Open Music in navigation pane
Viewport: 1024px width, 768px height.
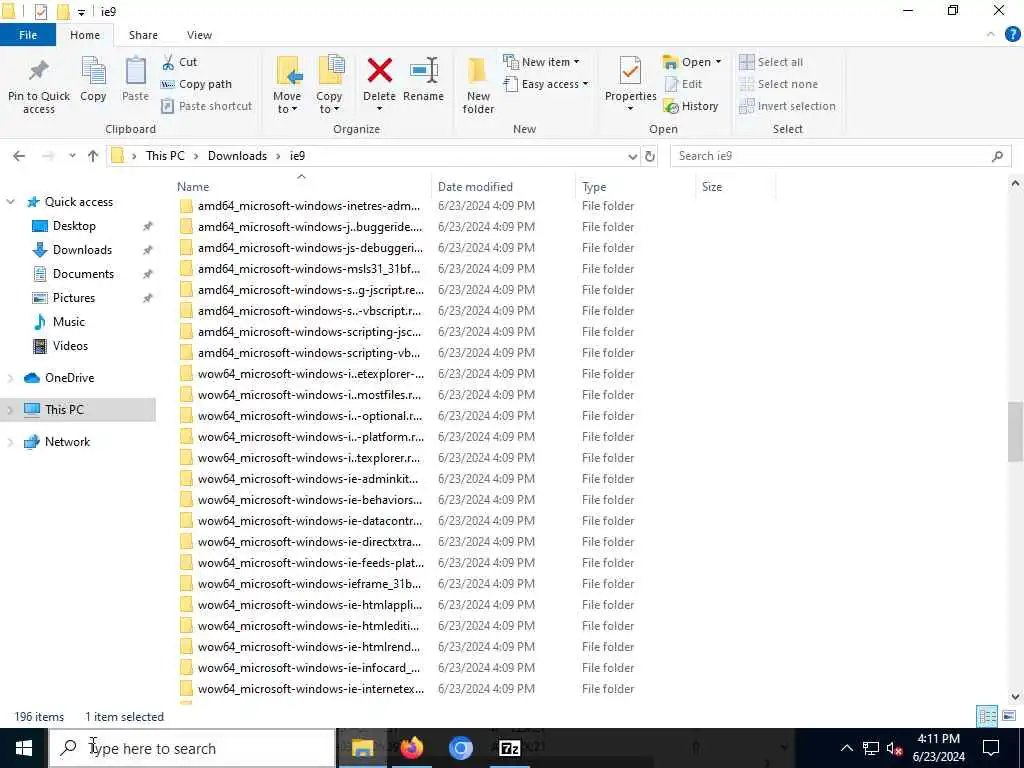click(x=69, y=322)
